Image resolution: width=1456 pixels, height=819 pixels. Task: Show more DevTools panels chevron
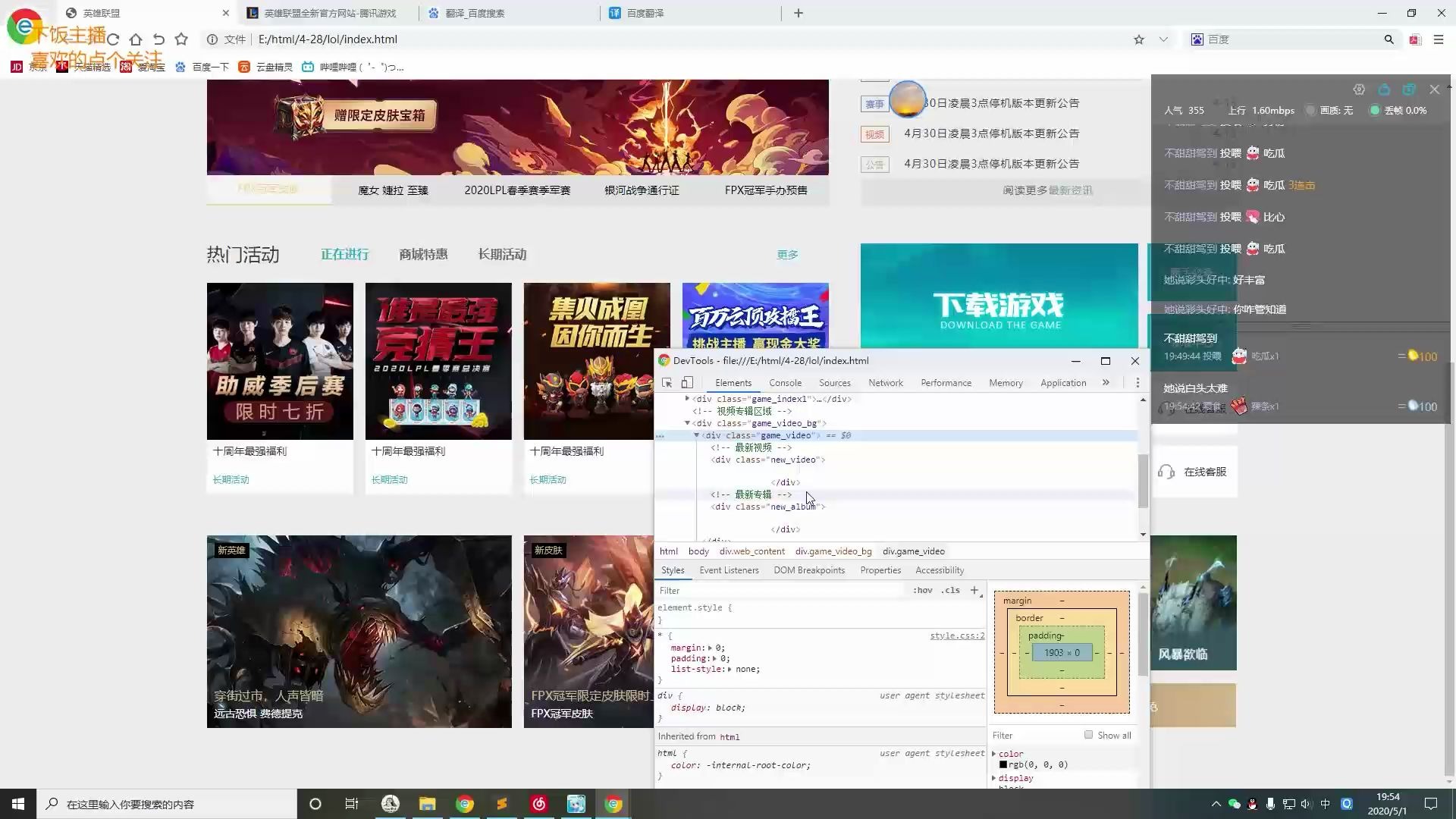(1106, 383)
